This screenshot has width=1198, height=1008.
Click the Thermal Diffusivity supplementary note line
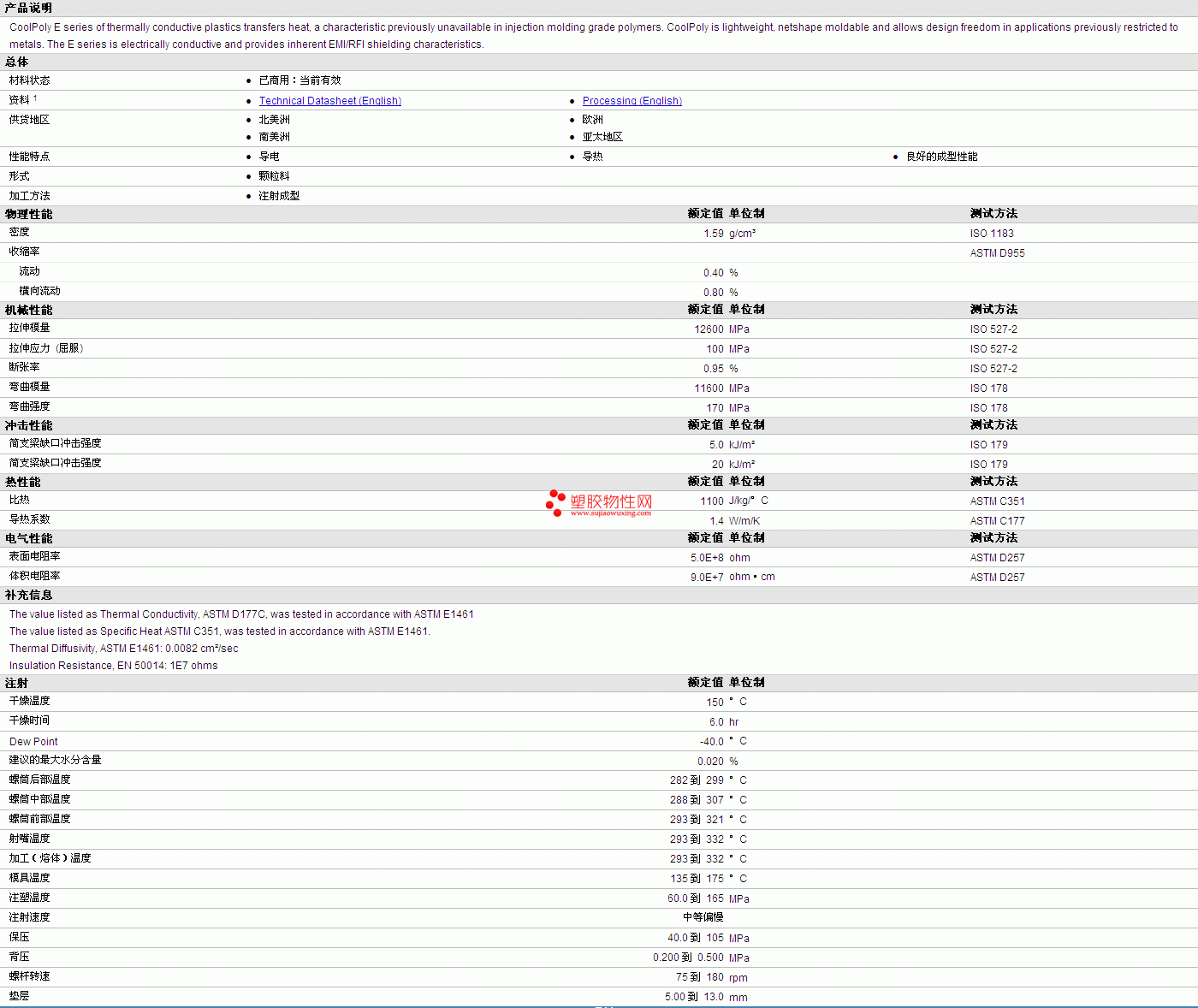click(x=124, y=649)
